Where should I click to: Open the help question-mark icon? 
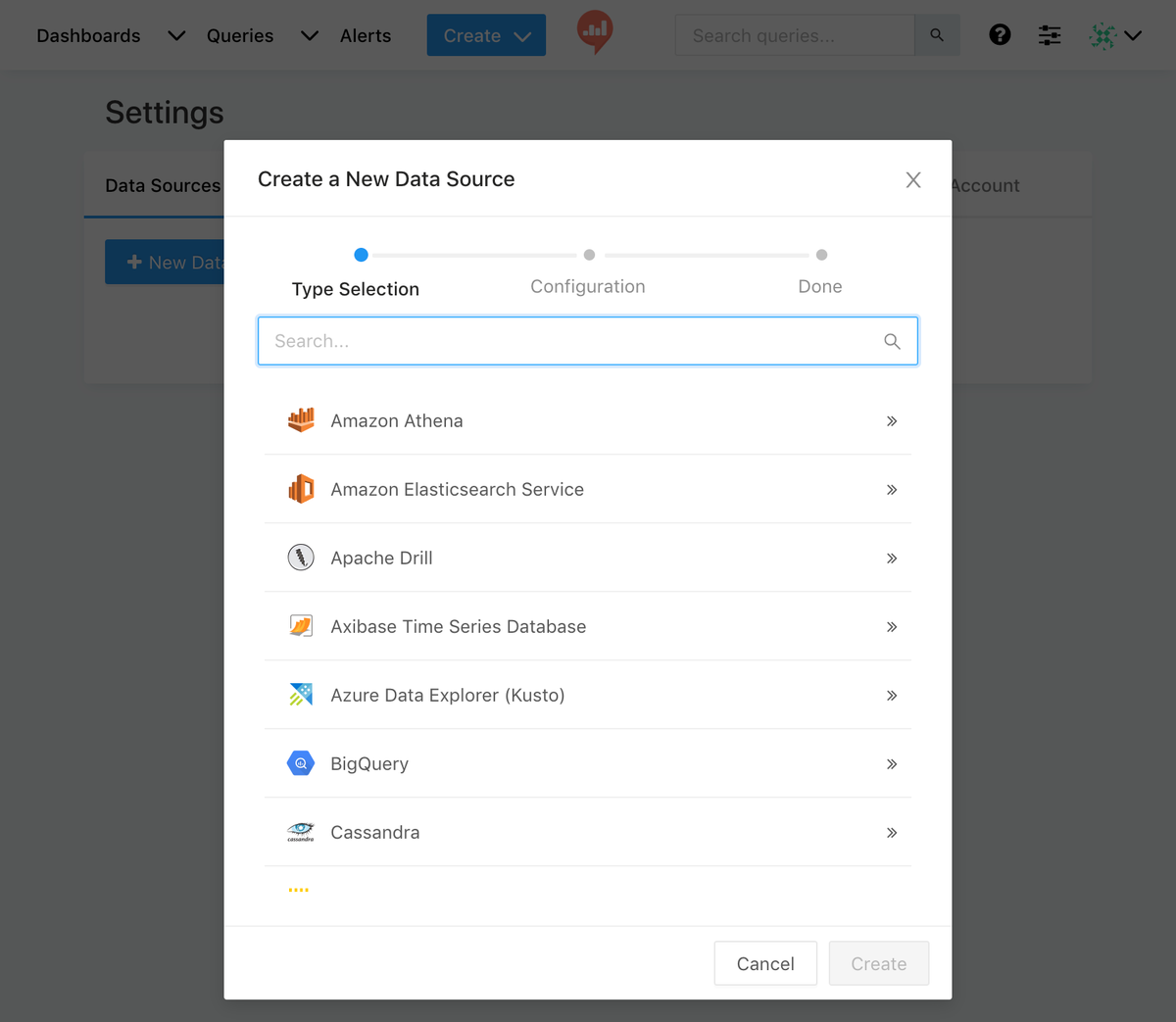1000,35
